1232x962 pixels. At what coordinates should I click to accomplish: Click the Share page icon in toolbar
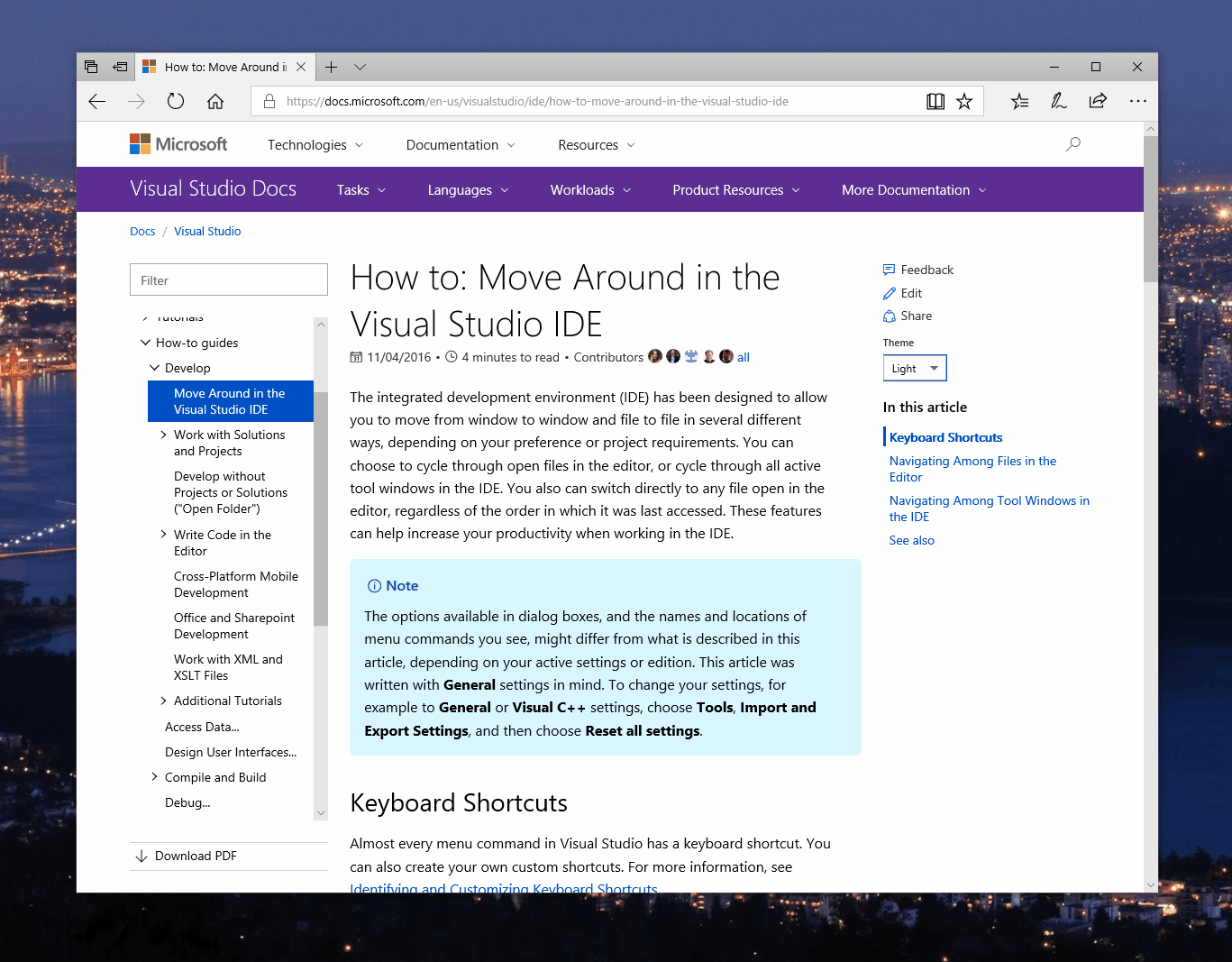point(1098,101)
